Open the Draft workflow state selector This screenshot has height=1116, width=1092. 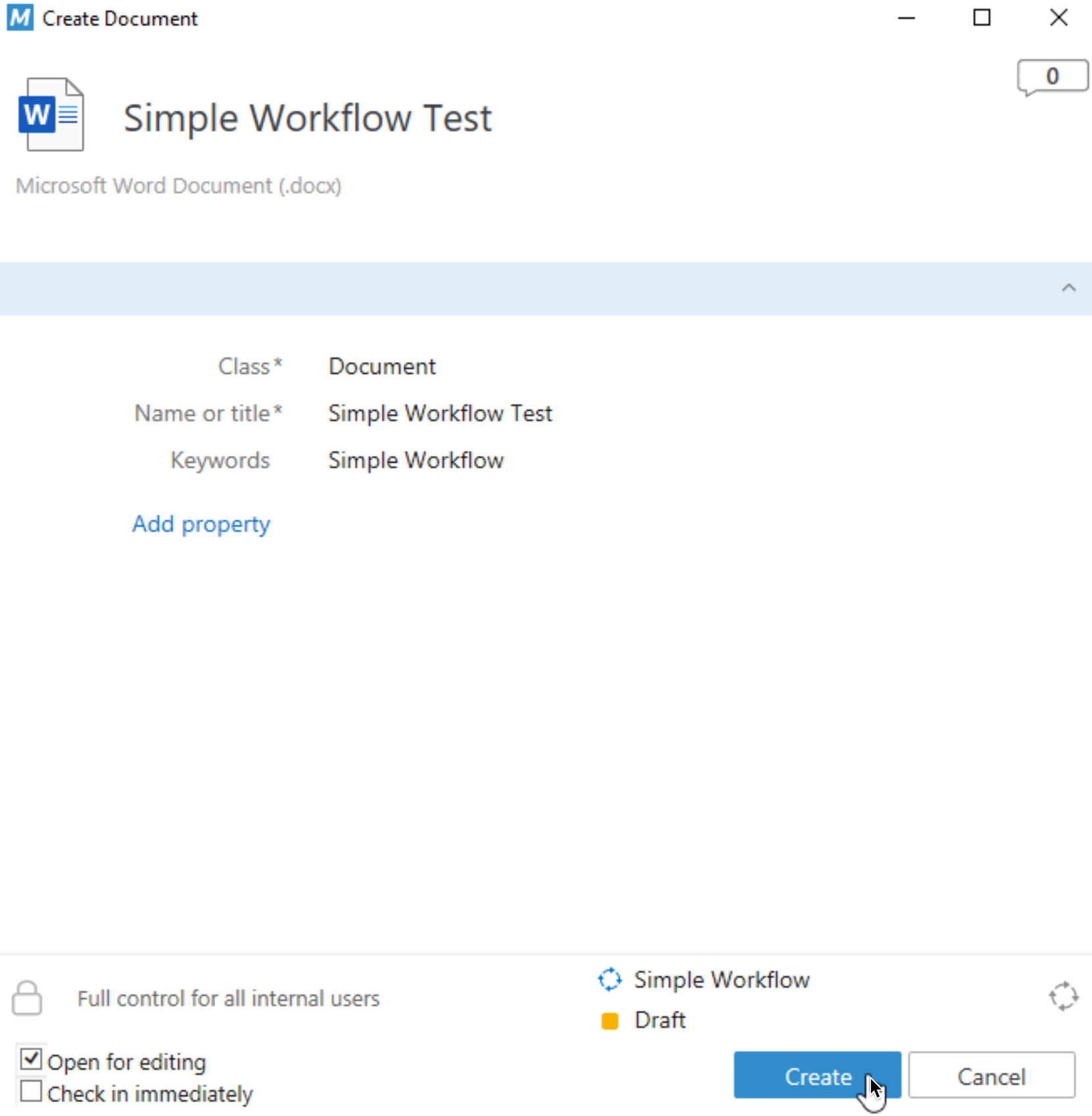tap(660, 1021)
